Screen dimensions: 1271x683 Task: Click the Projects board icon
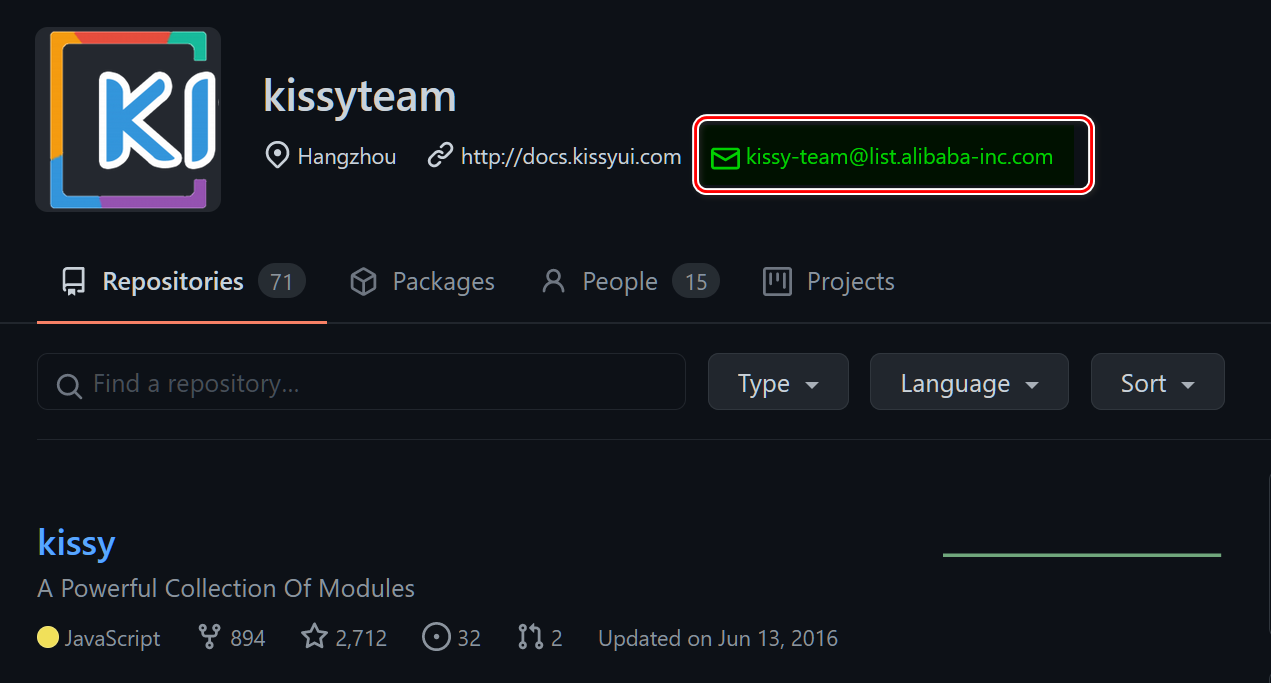777,282
